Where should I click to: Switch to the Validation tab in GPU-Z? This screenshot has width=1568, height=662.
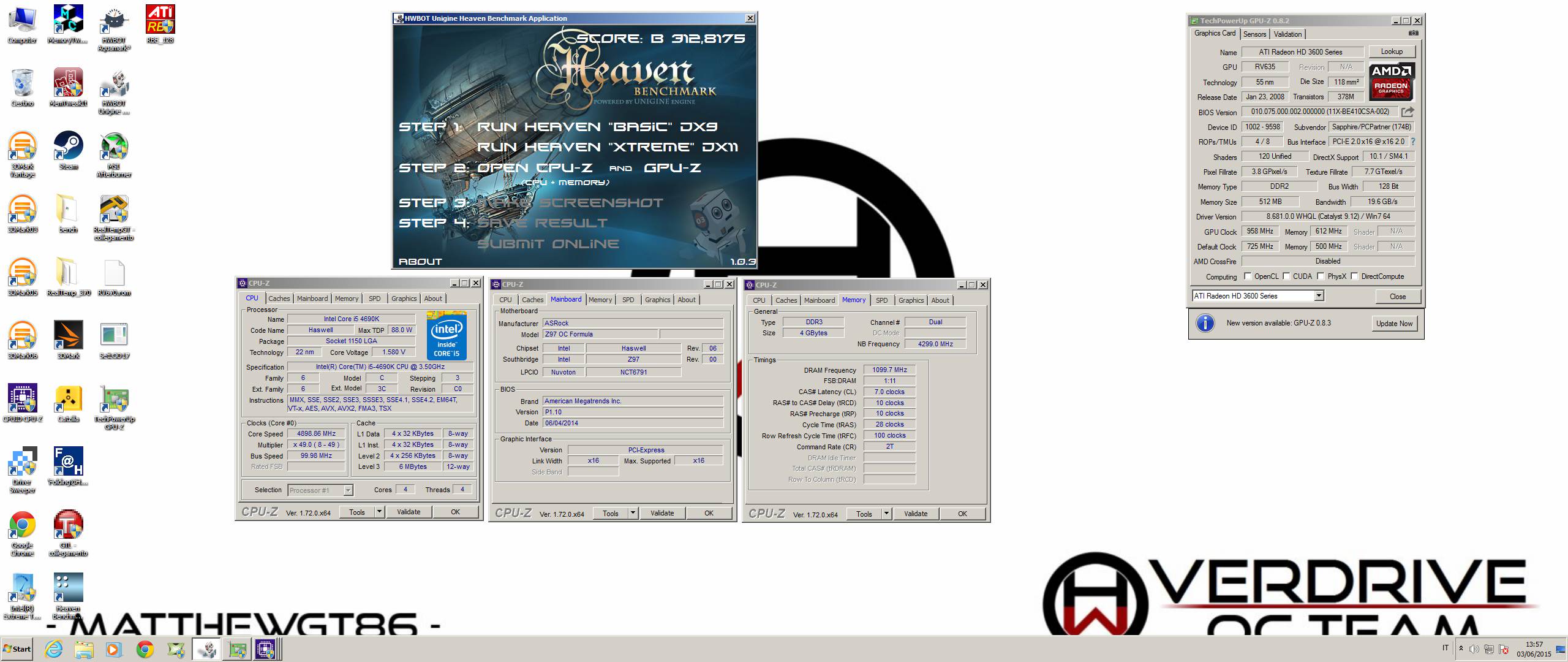[1287, 34]
